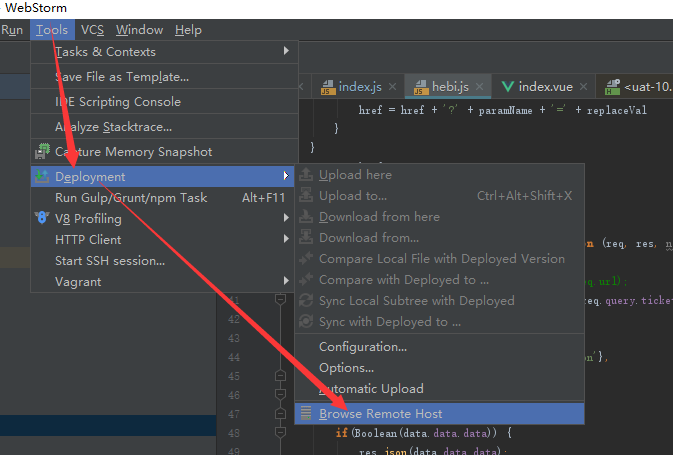Viewport: 673px width, 455px height.
Task: Click the Capture Memory Snapshot icon
Action: pos(42,152)
